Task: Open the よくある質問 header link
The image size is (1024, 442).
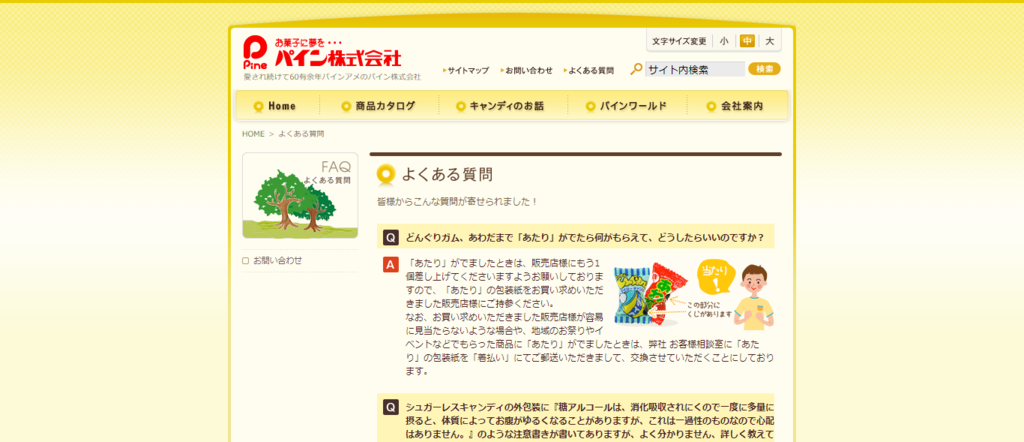Action: tap(589, 71)
